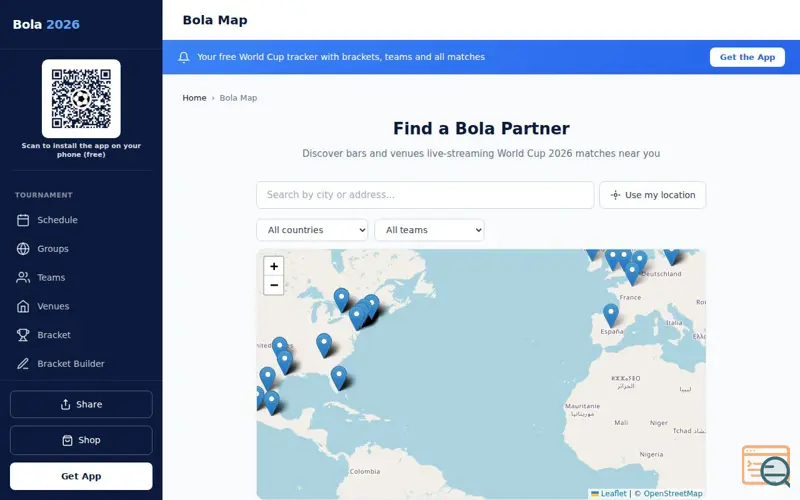Open Teams in the sidebar
This screenshot has height=500, width=800.
pyautogui.click(x=81, y=278)
